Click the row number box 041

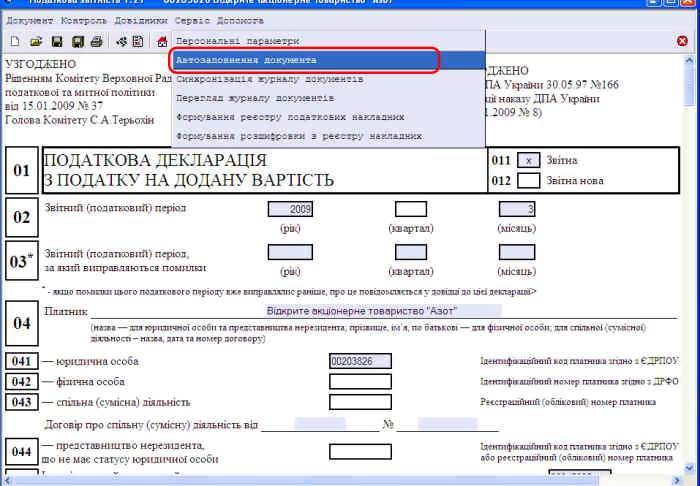[21, 361]
